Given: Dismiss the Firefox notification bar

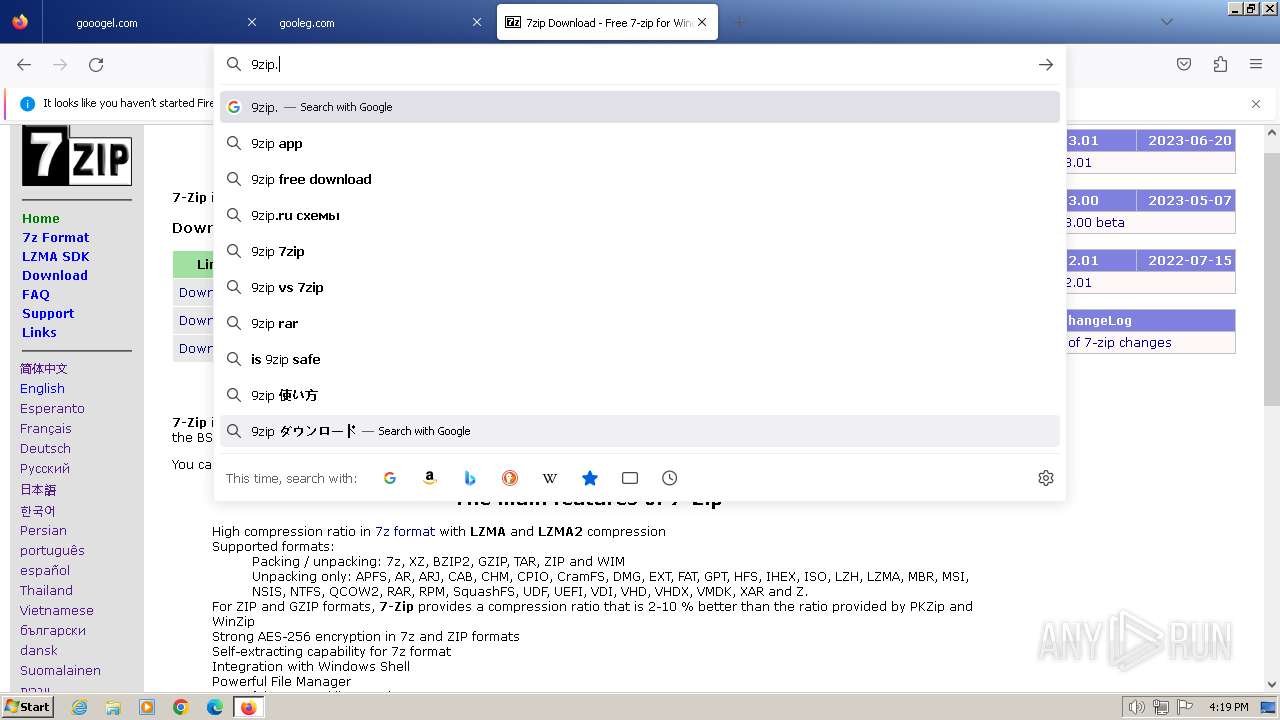Looking at the screenshot, I should tap(1256, 104).
